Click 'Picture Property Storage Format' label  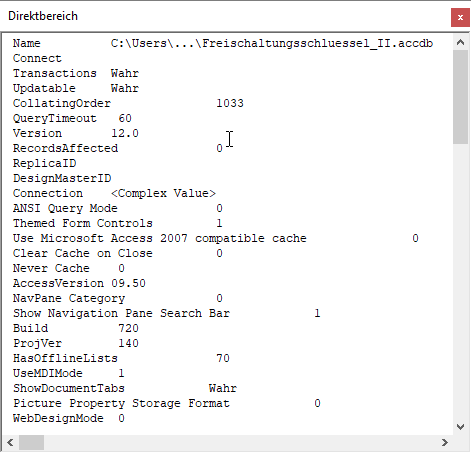pyautogui.click(x=121, y=403)
